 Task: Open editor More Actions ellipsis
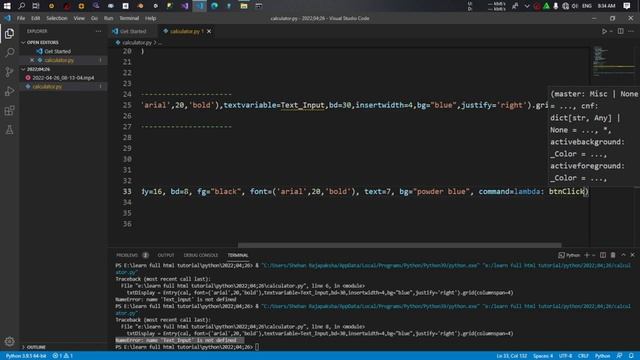click(631, 31)
